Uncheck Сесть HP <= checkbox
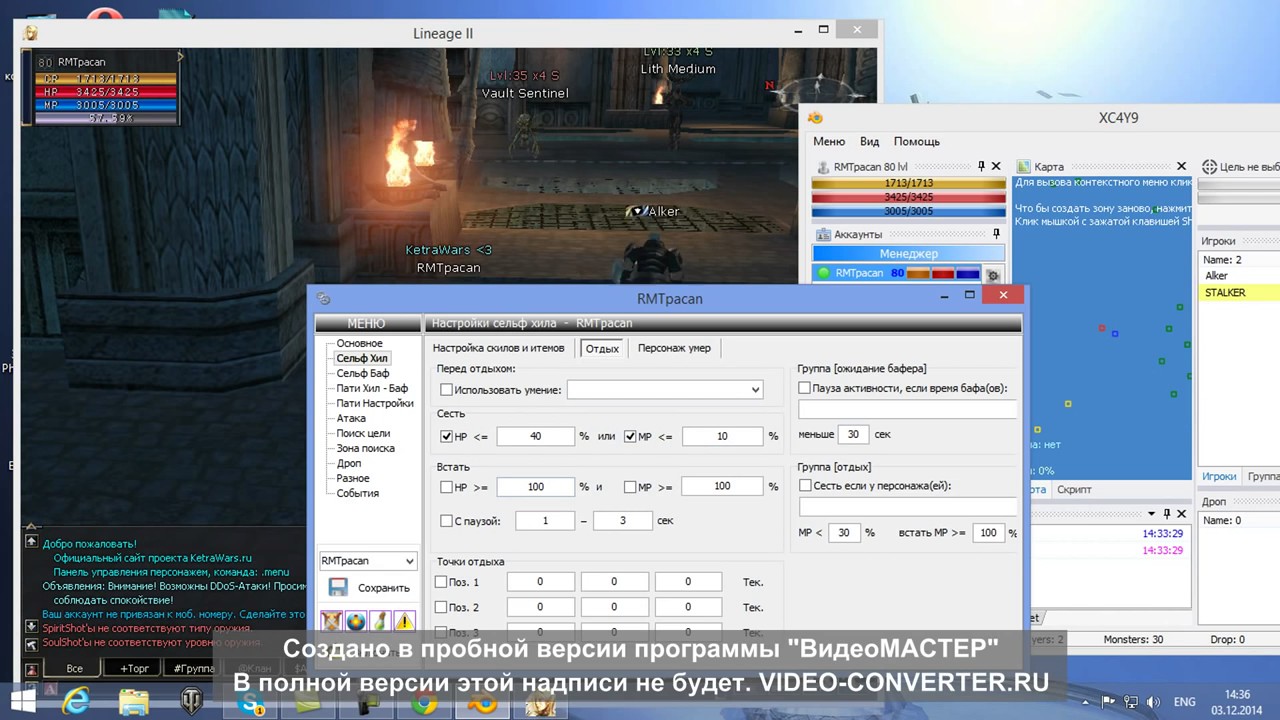The image size is (1280, 720). [447, 437]
